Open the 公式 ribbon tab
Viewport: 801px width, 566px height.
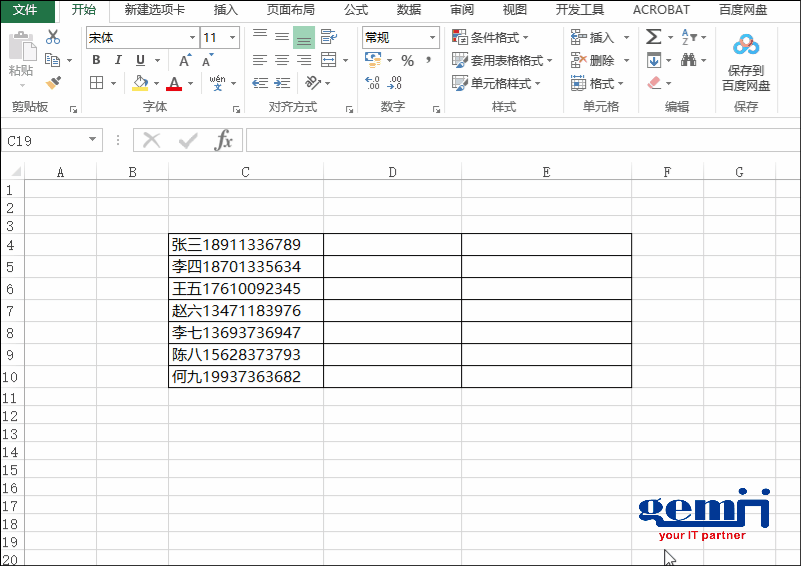(x=356, y=10)
